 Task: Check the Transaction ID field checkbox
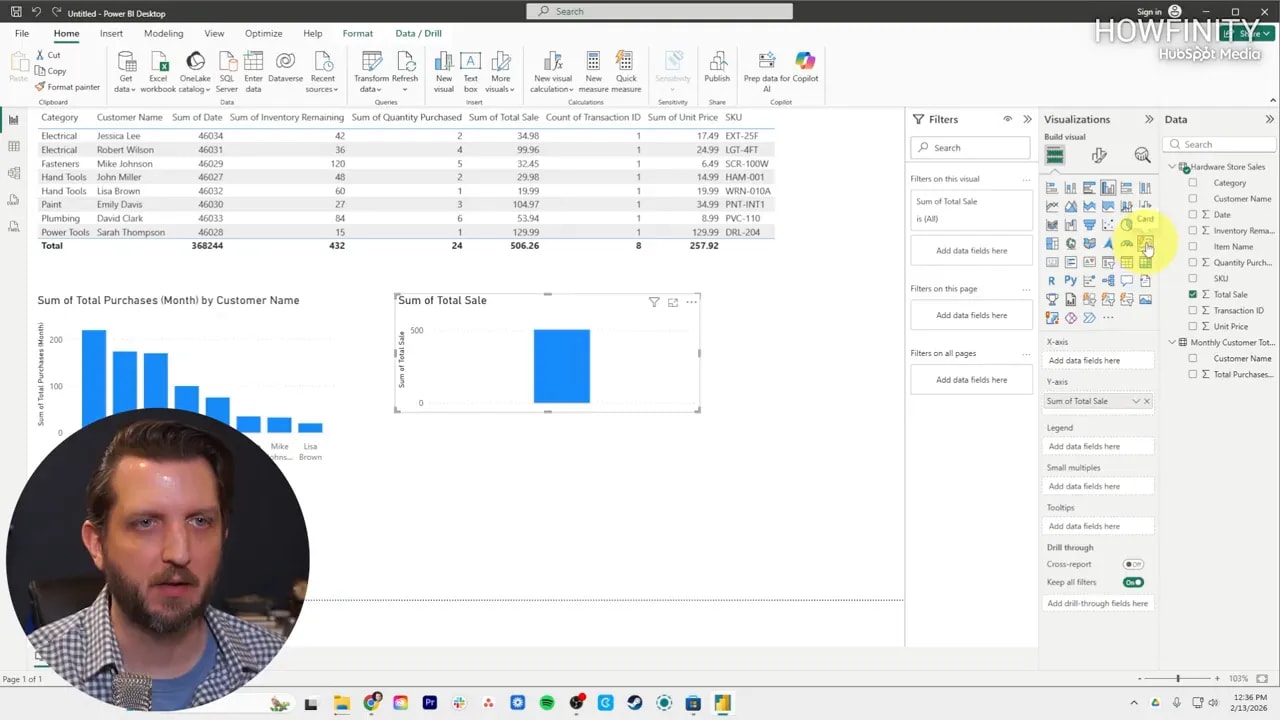[1192, 310]
